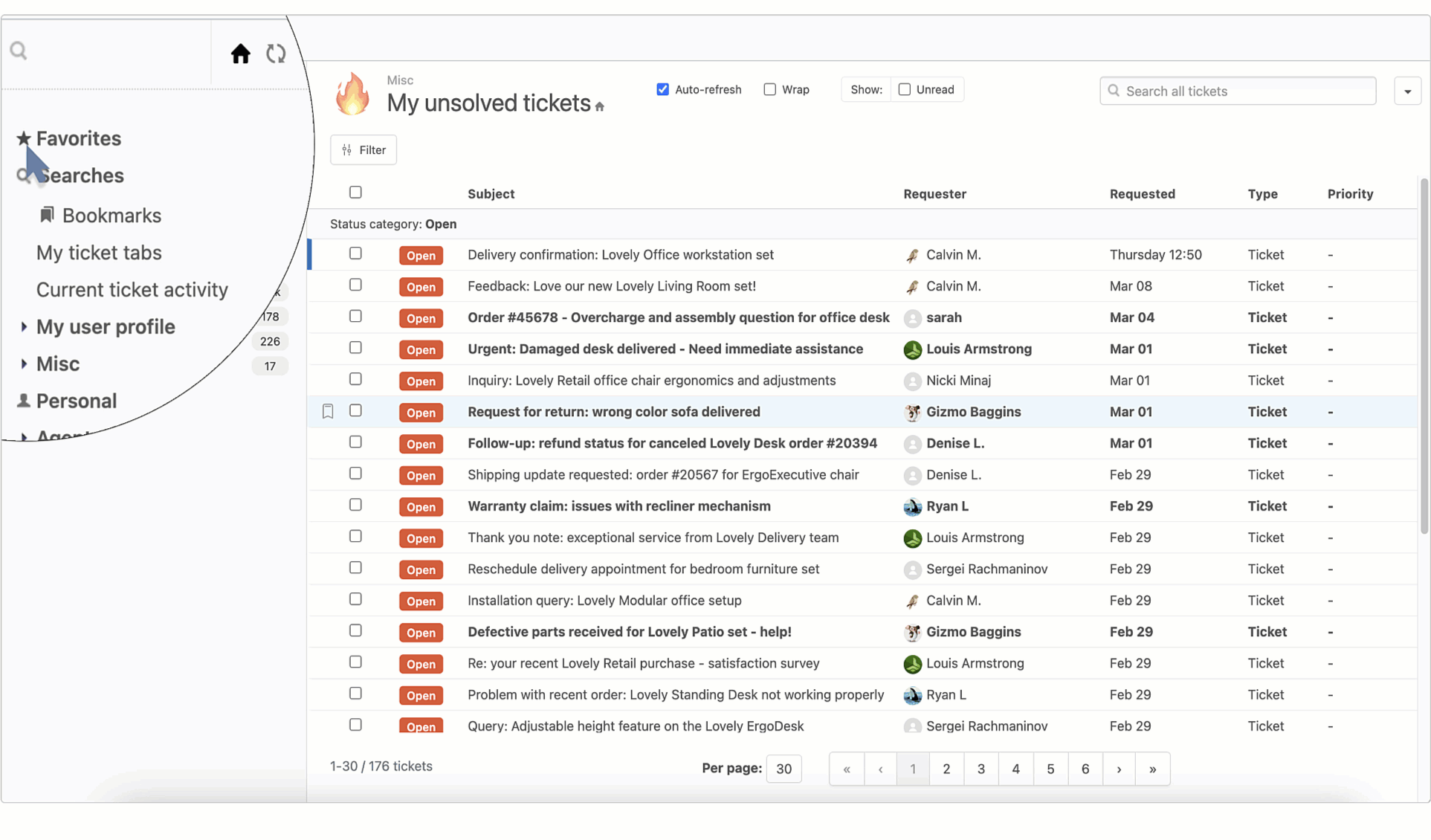1431x840 pixels.
Task: Check the Unread filter checkbox
Action: pyautogui.click(x=904, y=89)
